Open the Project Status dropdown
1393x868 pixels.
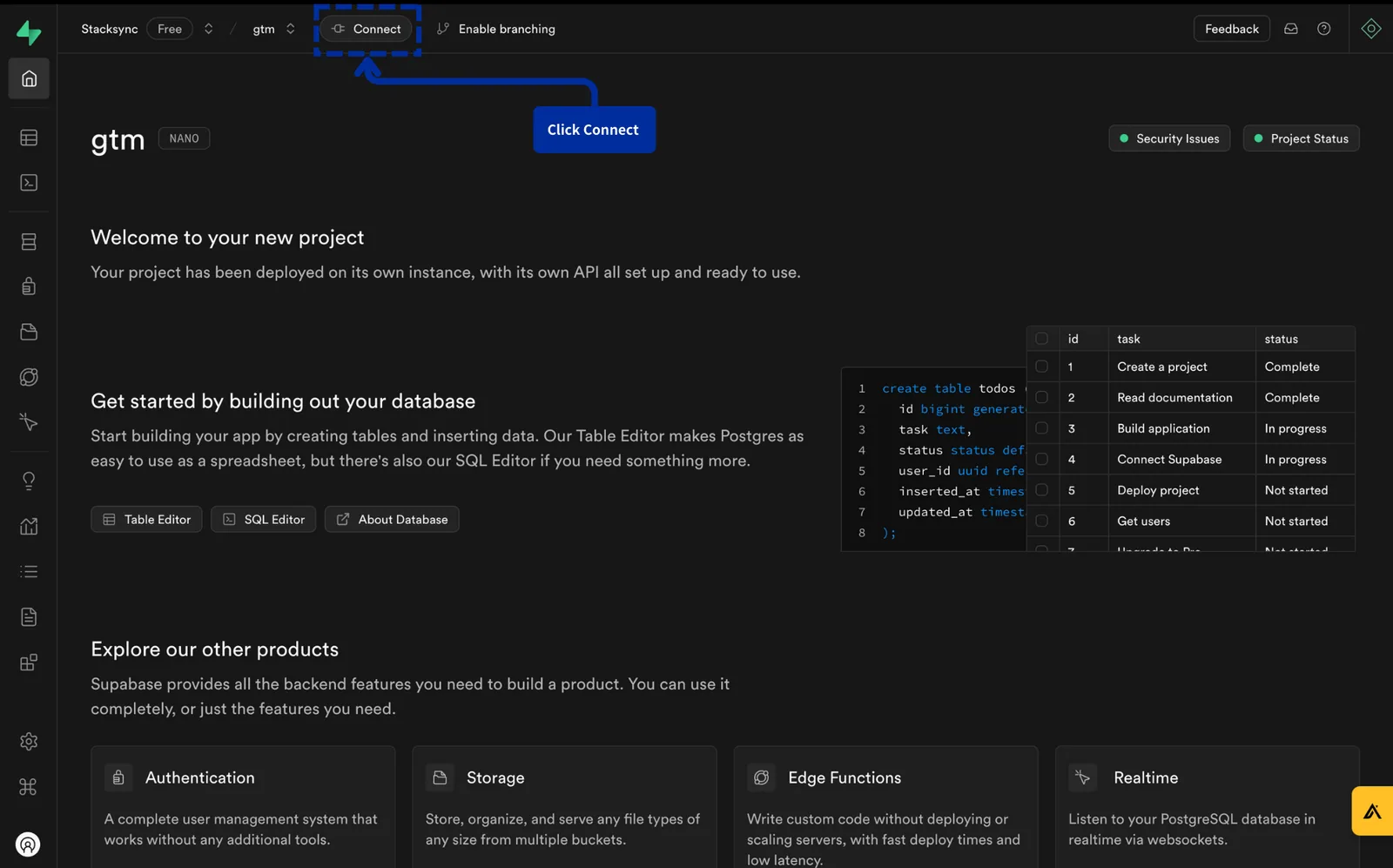[1302, 138]
